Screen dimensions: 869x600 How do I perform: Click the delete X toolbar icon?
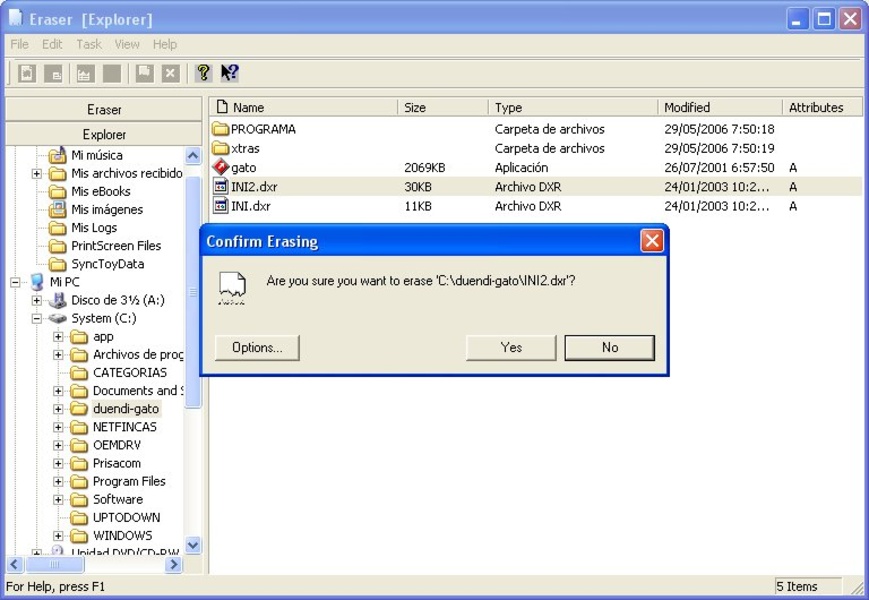(171, 73)
